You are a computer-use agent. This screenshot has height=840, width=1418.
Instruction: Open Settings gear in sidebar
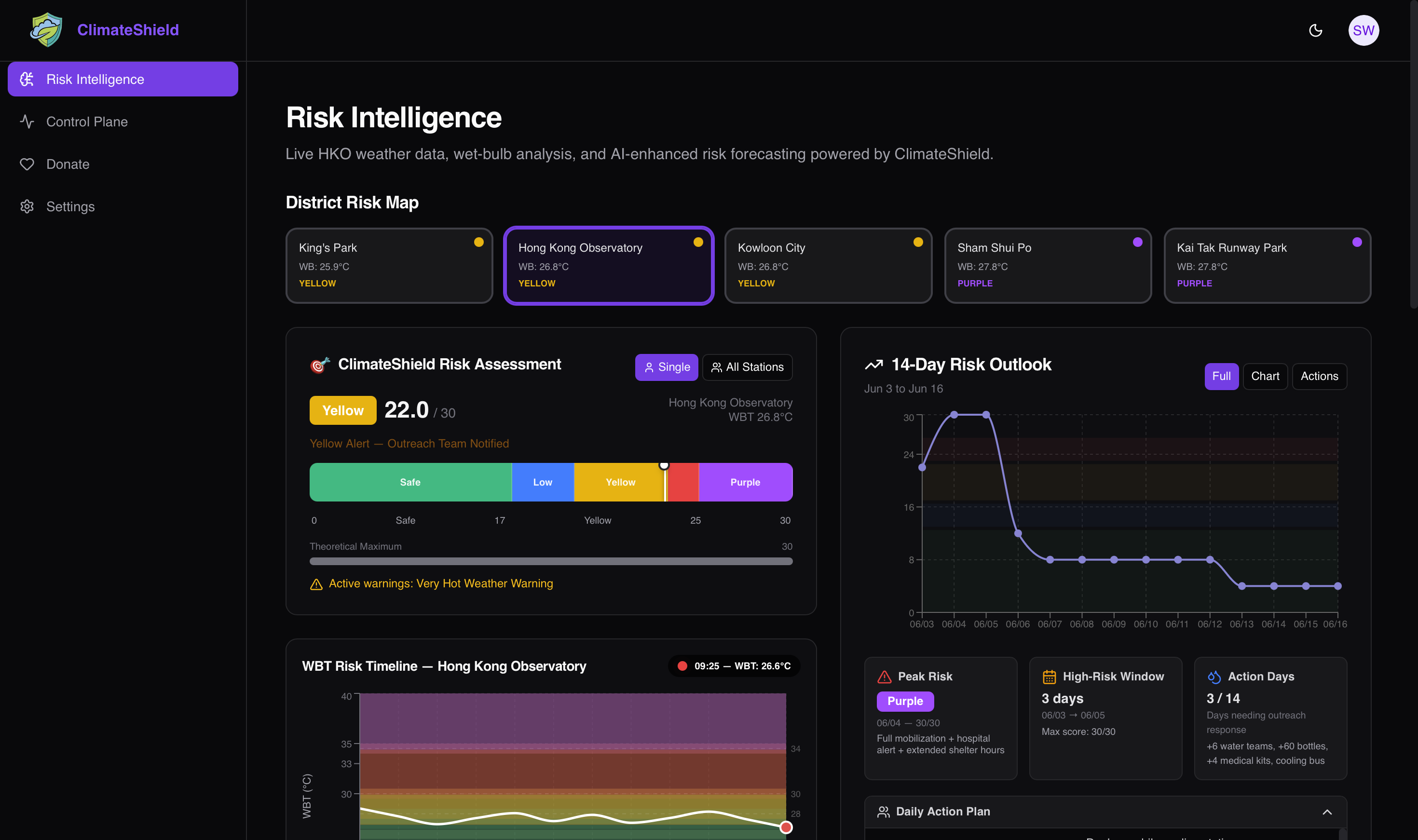point(27,206)
